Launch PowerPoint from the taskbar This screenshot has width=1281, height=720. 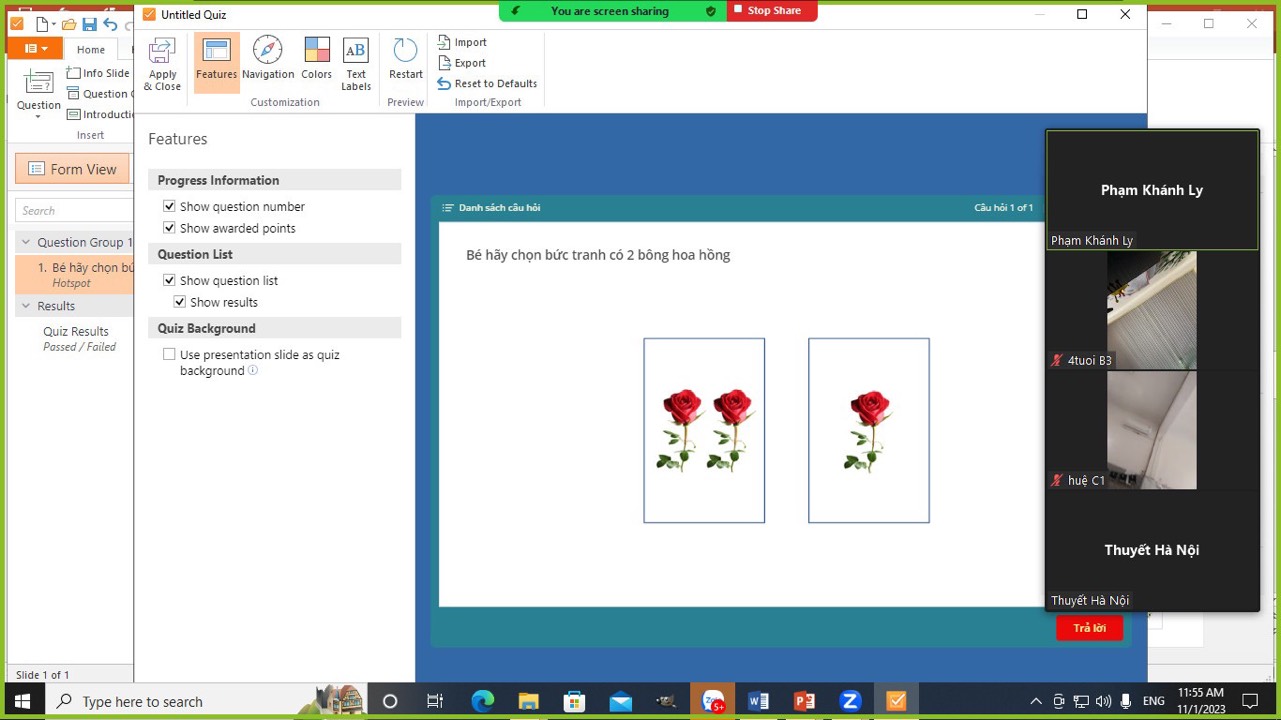(x=804, y=701)
